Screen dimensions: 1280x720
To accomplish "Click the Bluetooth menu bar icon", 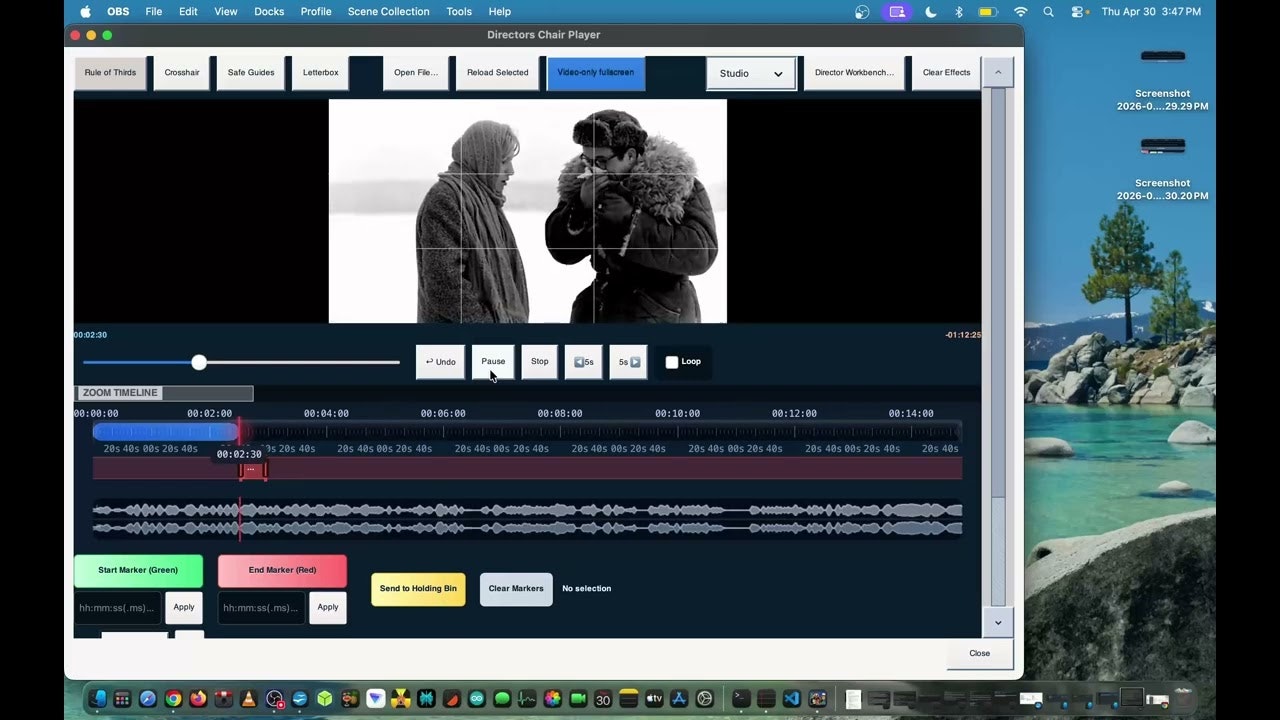I will pyautogui.click(x=958, y=12).
